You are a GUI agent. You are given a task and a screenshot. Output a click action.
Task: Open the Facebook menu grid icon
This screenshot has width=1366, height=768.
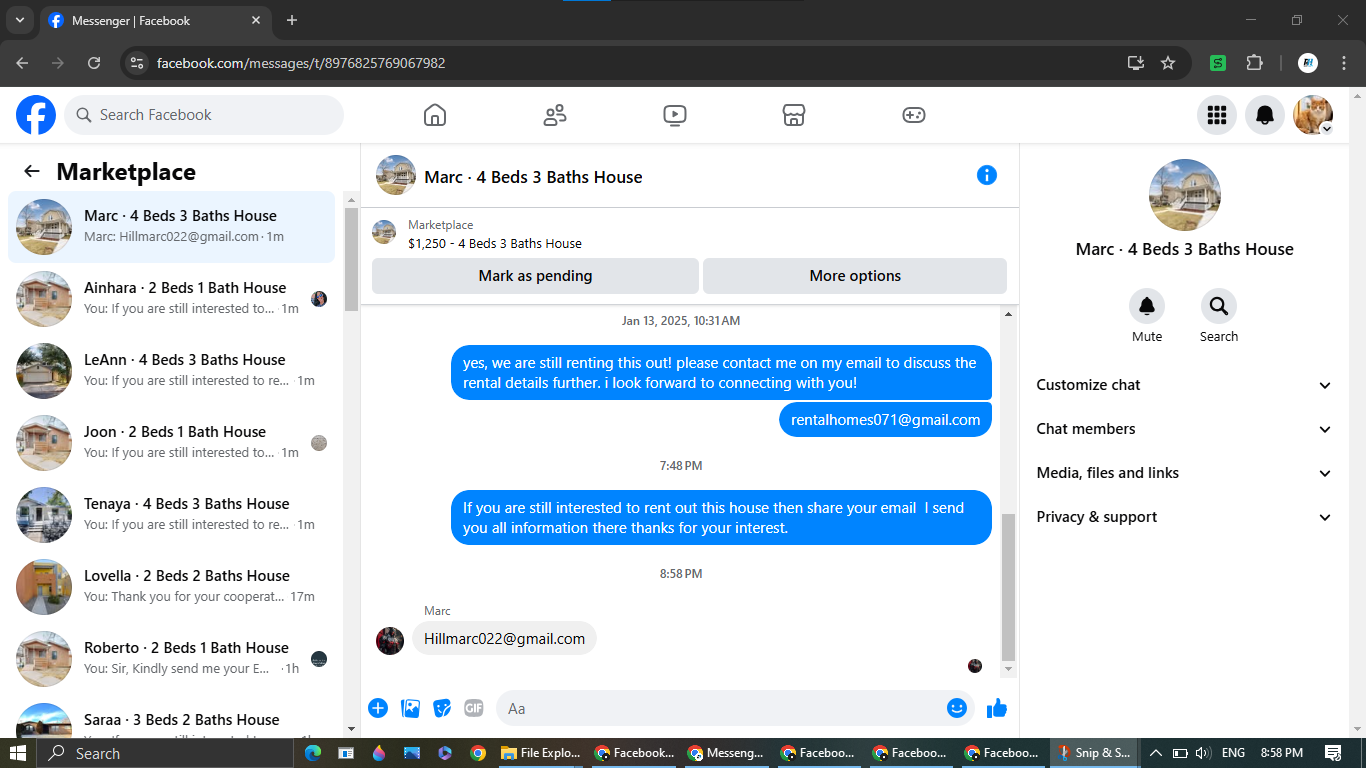[x=1217, y=115]
